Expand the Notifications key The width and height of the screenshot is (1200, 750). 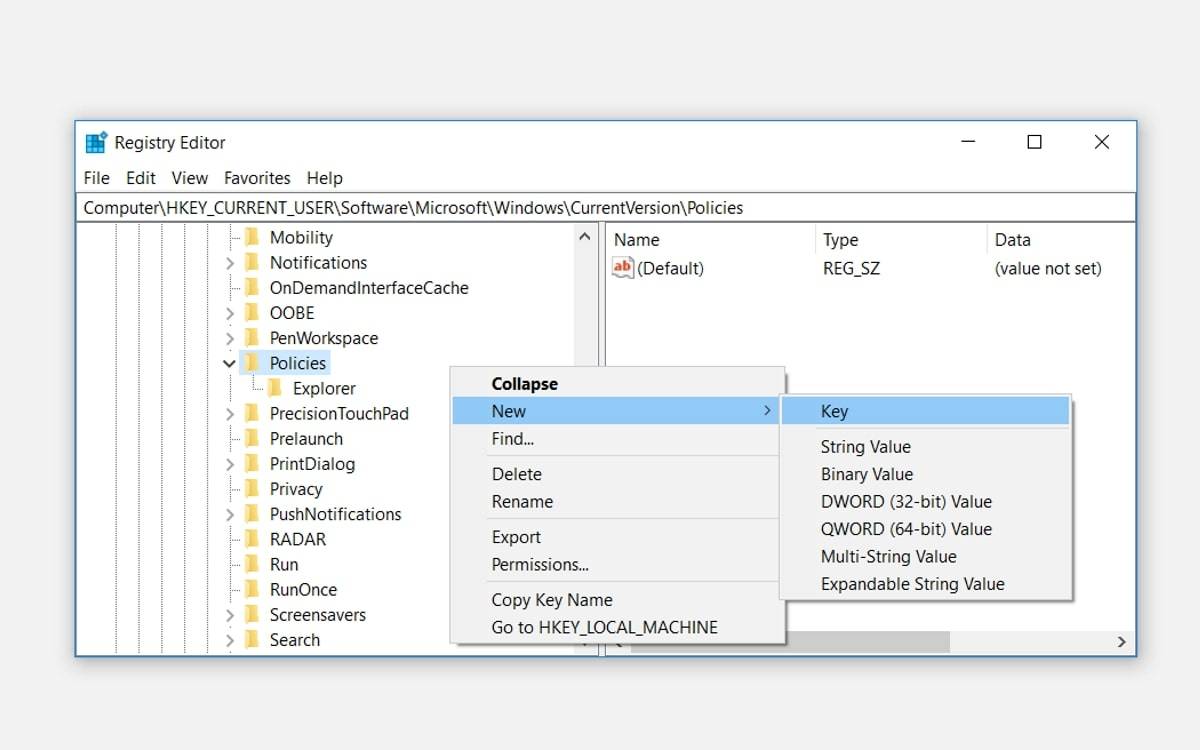(x=229, y=262)
